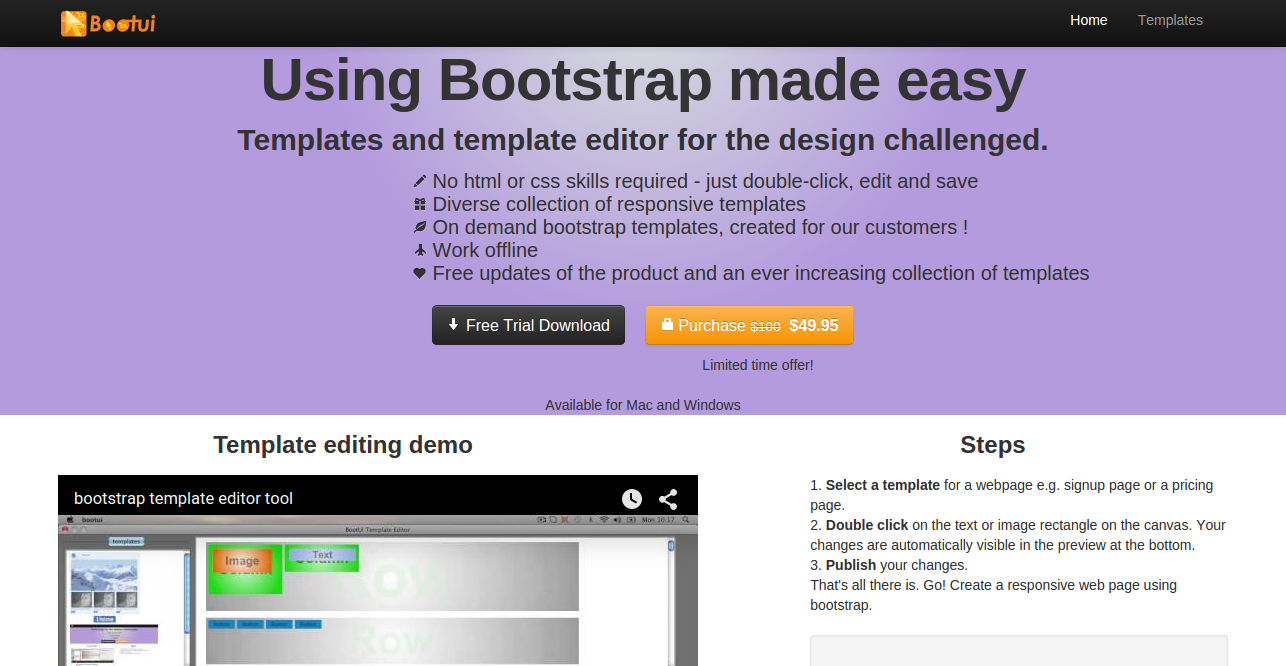Click the 'Work offline' list item
The image size is (1286, 666).
tap(485, 251)
